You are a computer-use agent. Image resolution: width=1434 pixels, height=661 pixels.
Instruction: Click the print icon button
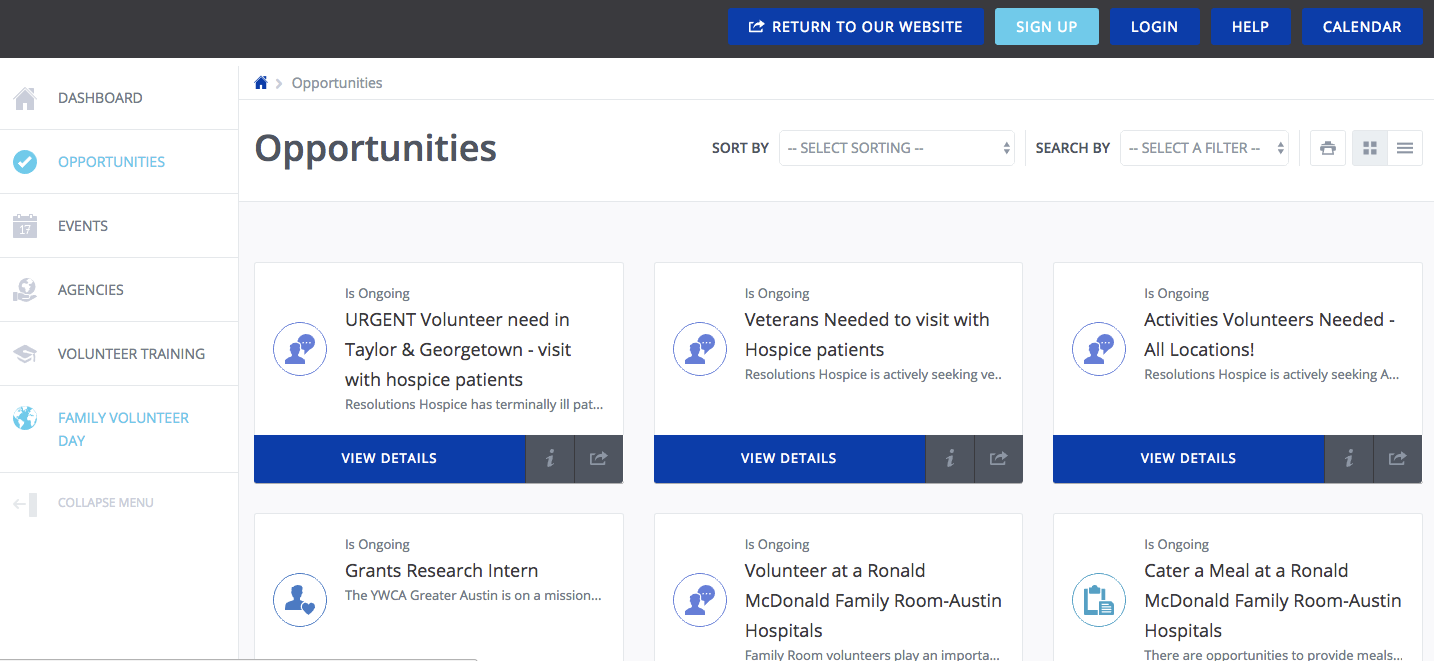pos(1328,148)
